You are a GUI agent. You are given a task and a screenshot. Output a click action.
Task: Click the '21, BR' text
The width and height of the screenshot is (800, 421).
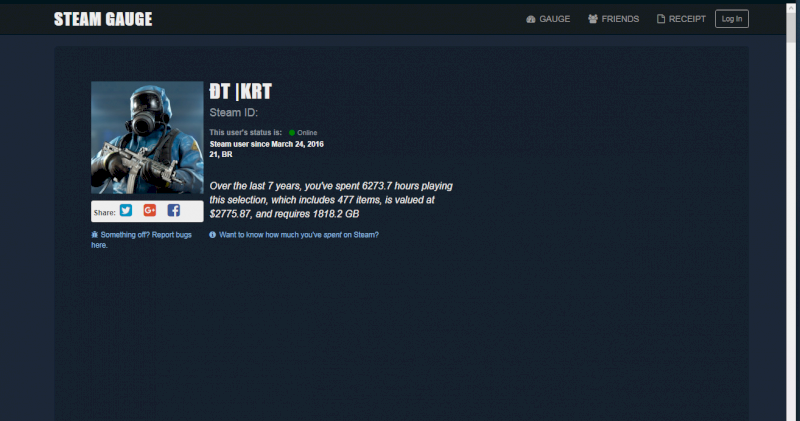[x=221, y=154]
